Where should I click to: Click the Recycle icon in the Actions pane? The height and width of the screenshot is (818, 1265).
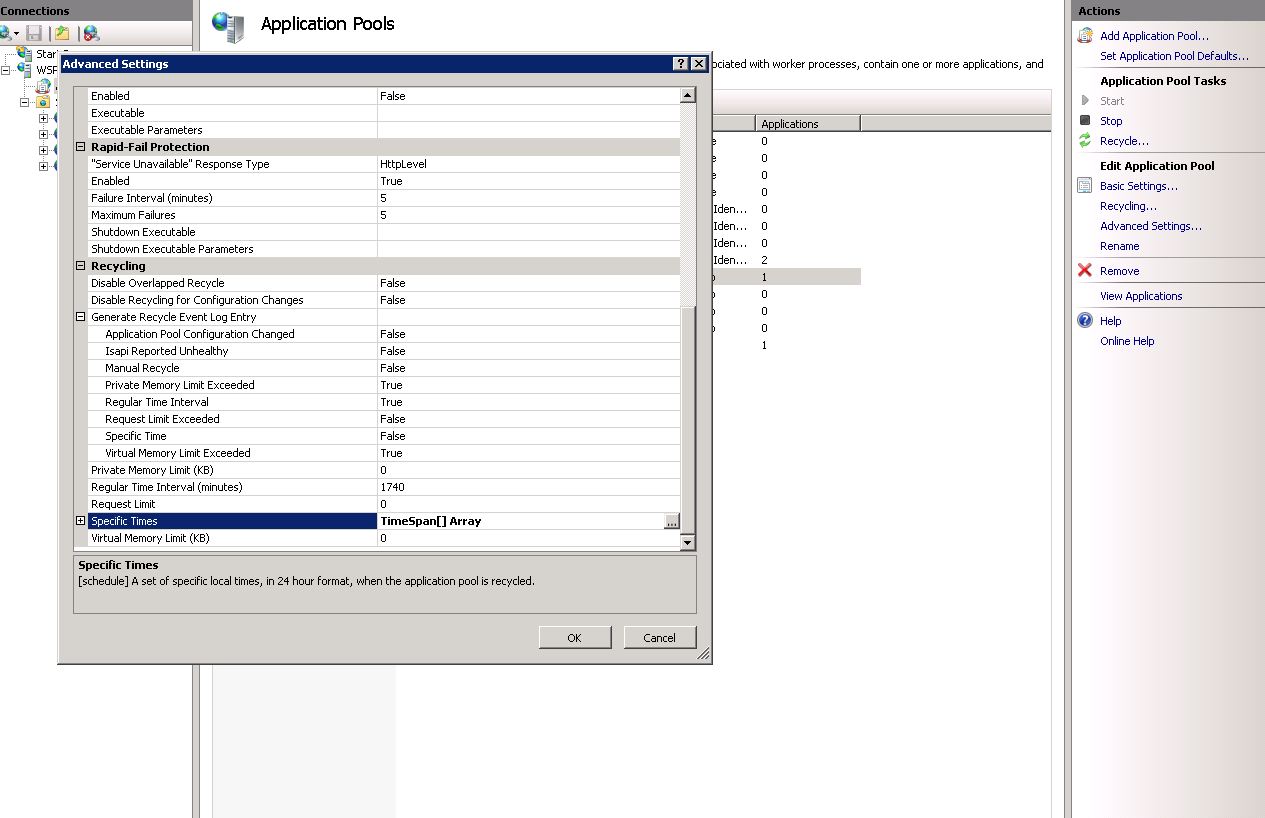pos(1086,140)
